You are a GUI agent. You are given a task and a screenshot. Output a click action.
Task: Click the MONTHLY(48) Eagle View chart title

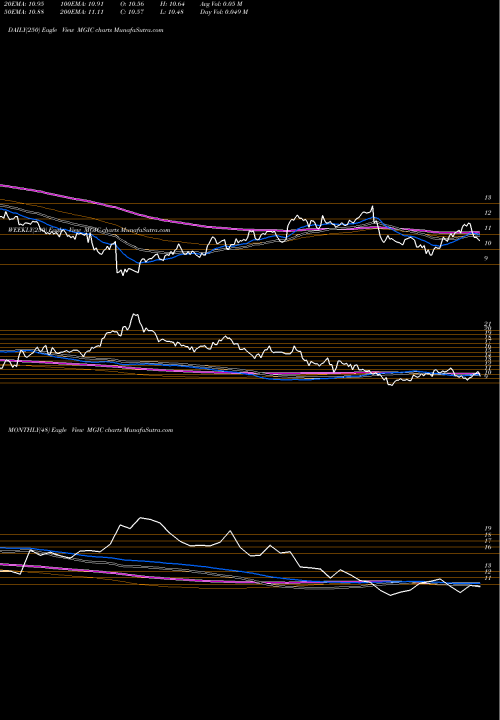pos(90,430)
